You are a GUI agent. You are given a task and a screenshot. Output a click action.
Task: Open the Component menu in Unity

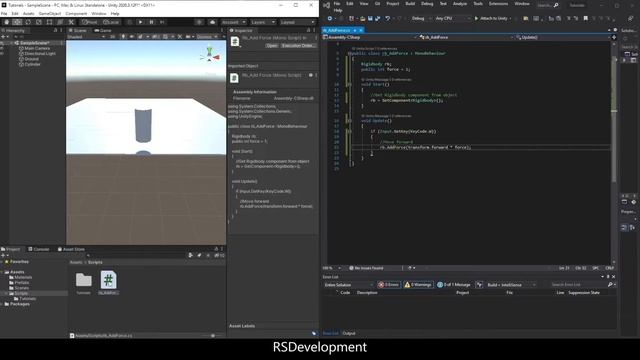[76, 13]
